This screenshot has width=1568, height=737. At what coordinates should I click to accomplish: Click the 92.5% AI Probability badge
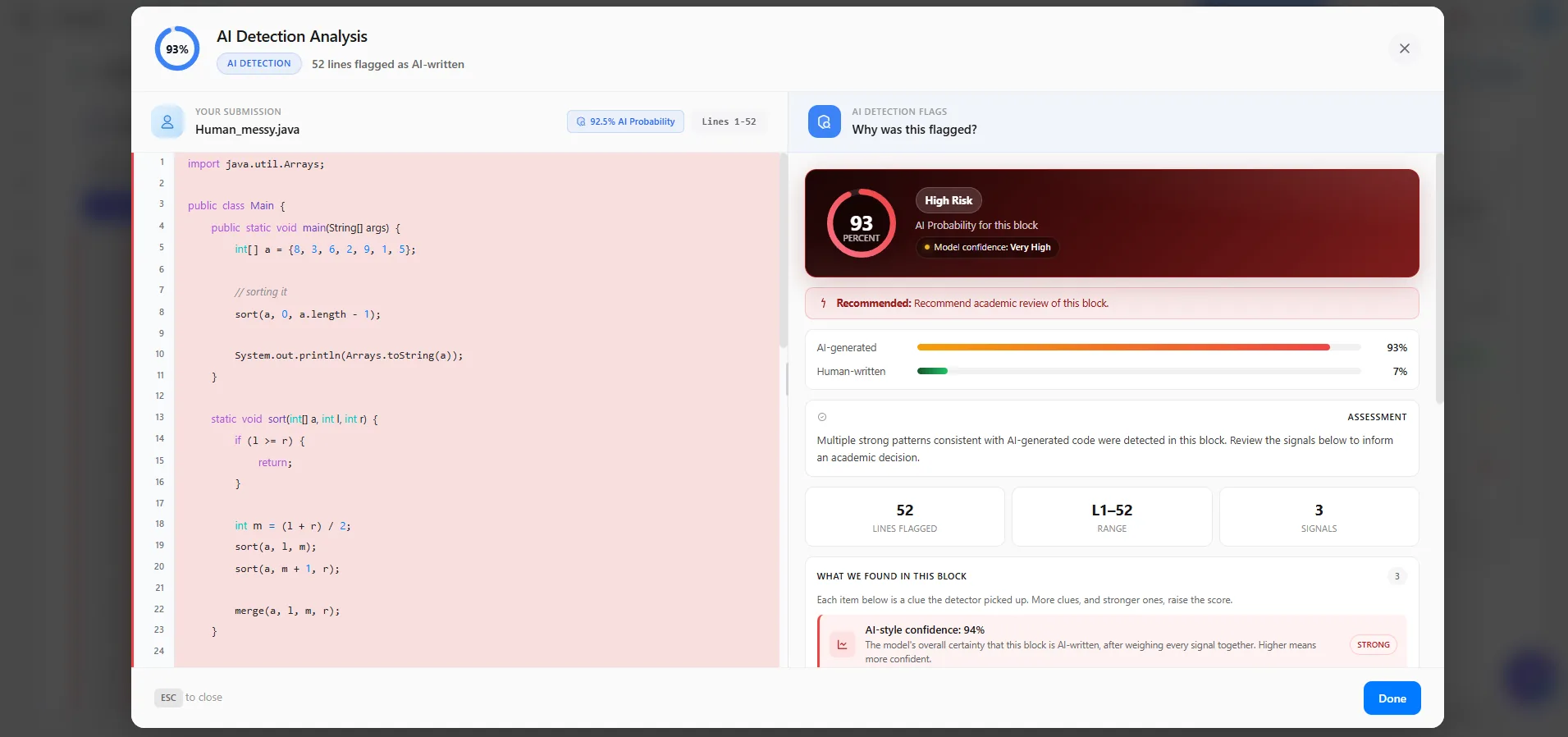pyautogui.click(x=625, y=121)
